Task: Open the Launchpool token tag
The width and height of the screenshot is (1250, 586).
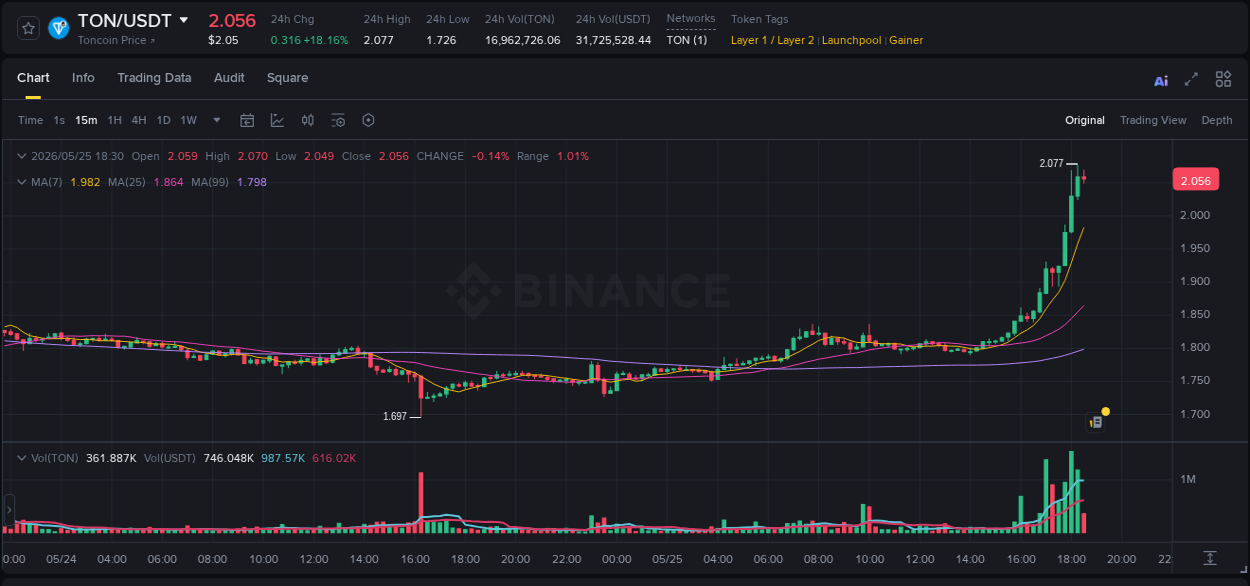Action: (851, 40)
